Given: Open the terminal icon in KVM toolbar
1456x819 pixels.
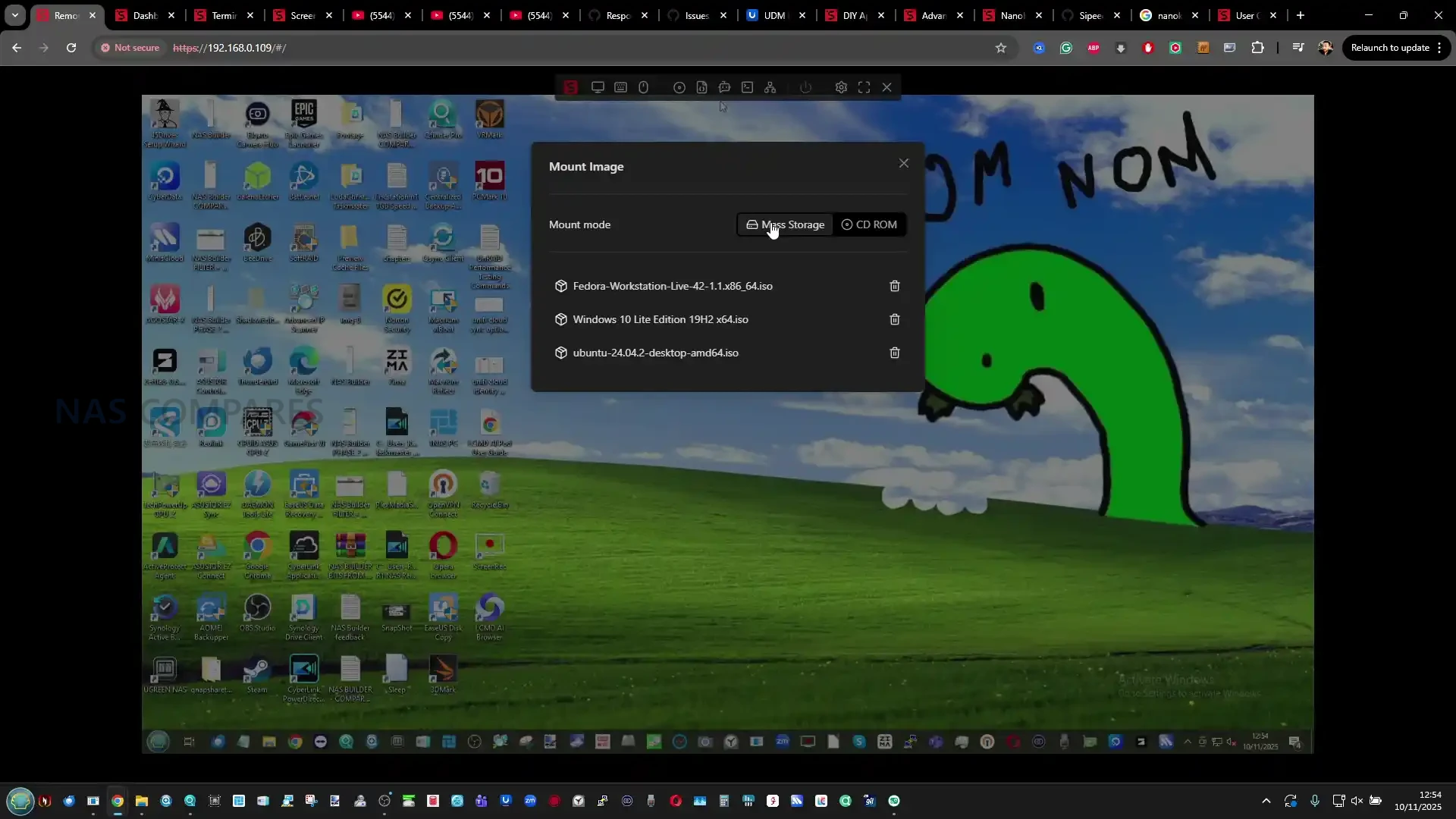Looking at the screenshot, I should pos(747,87).
